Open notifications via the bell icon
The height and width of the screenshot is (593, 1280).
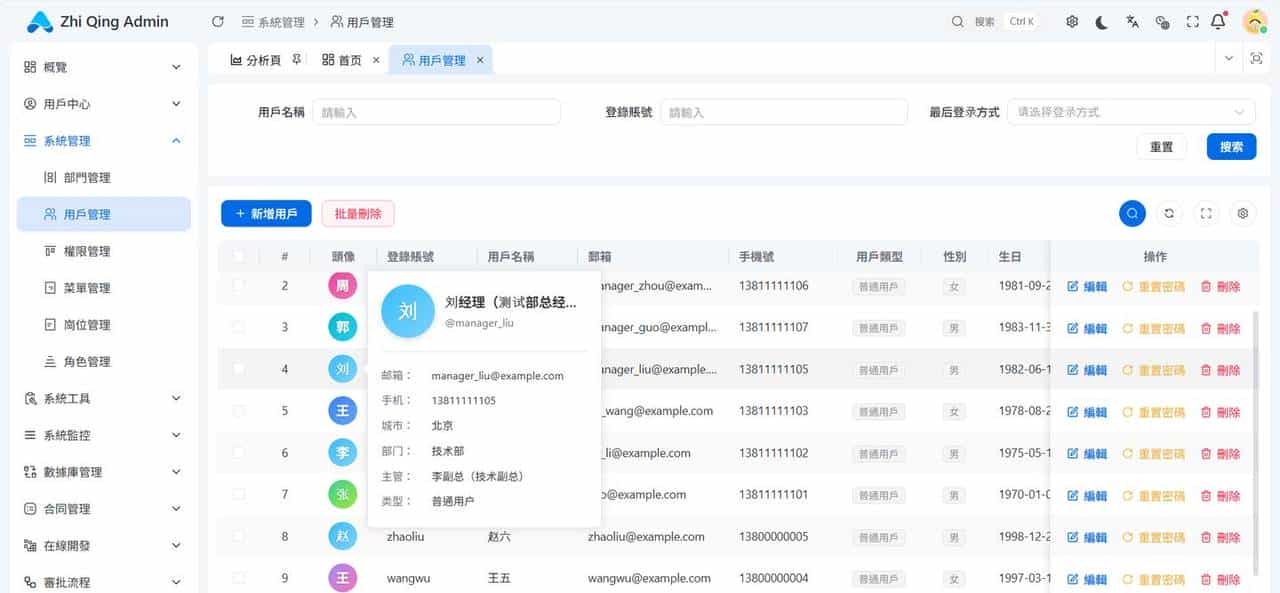(1218, 20)
